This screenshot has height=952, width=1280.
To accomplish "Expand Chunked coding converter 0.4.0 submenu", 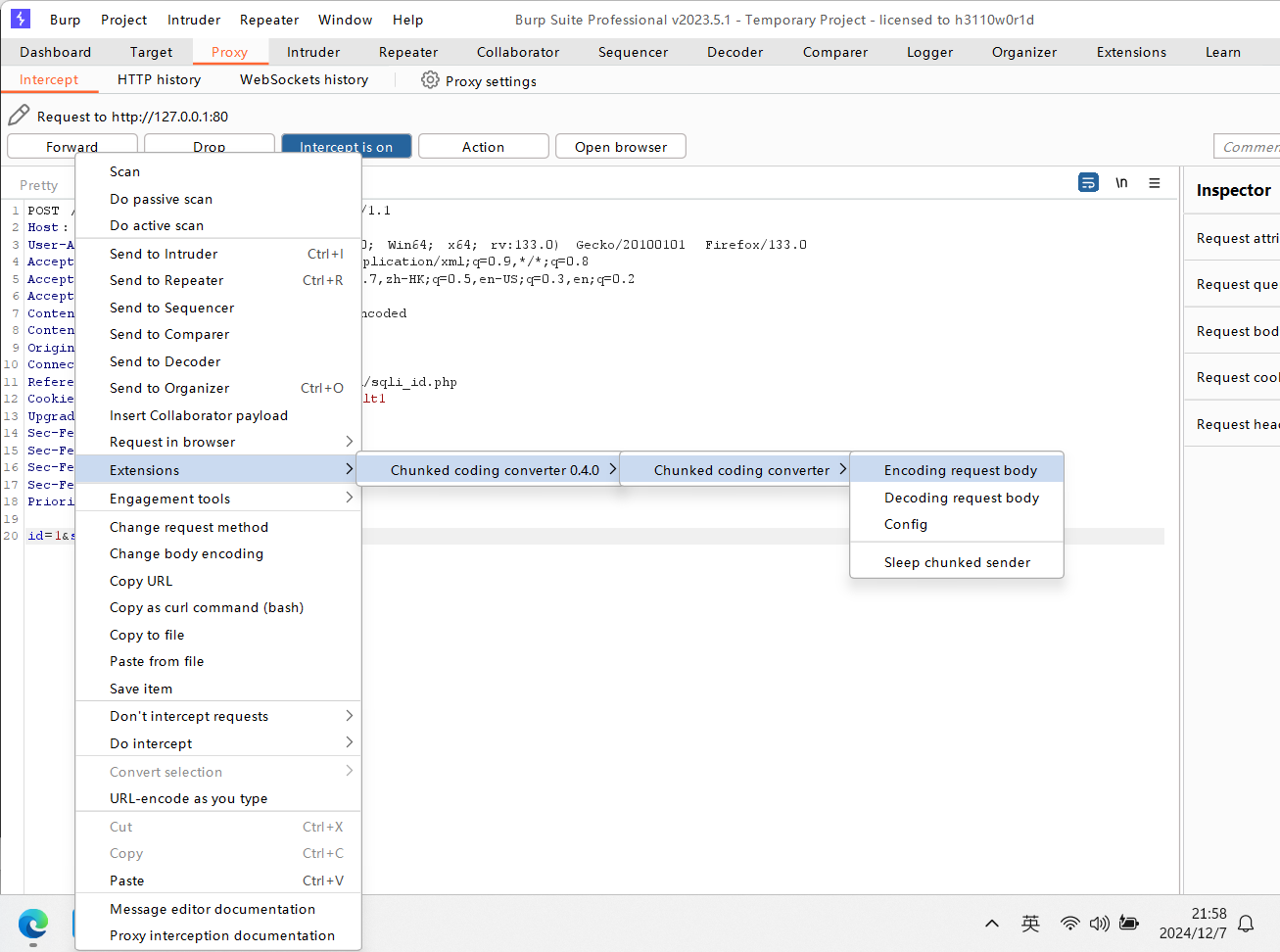I will coord(488,470).
